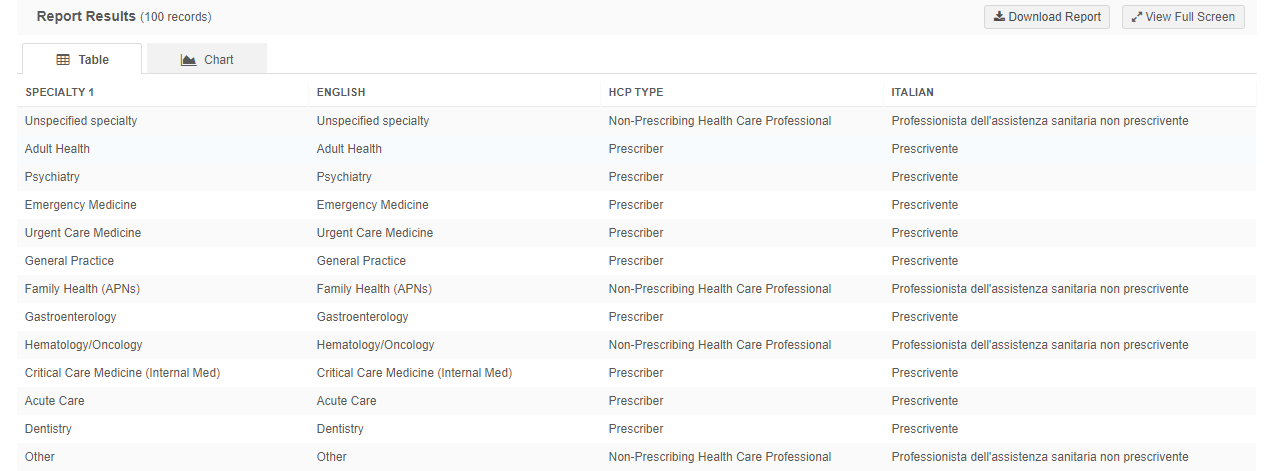Click the area chart icon
The width and height of the screenshot is (1274, 471).
pos(188,60)
